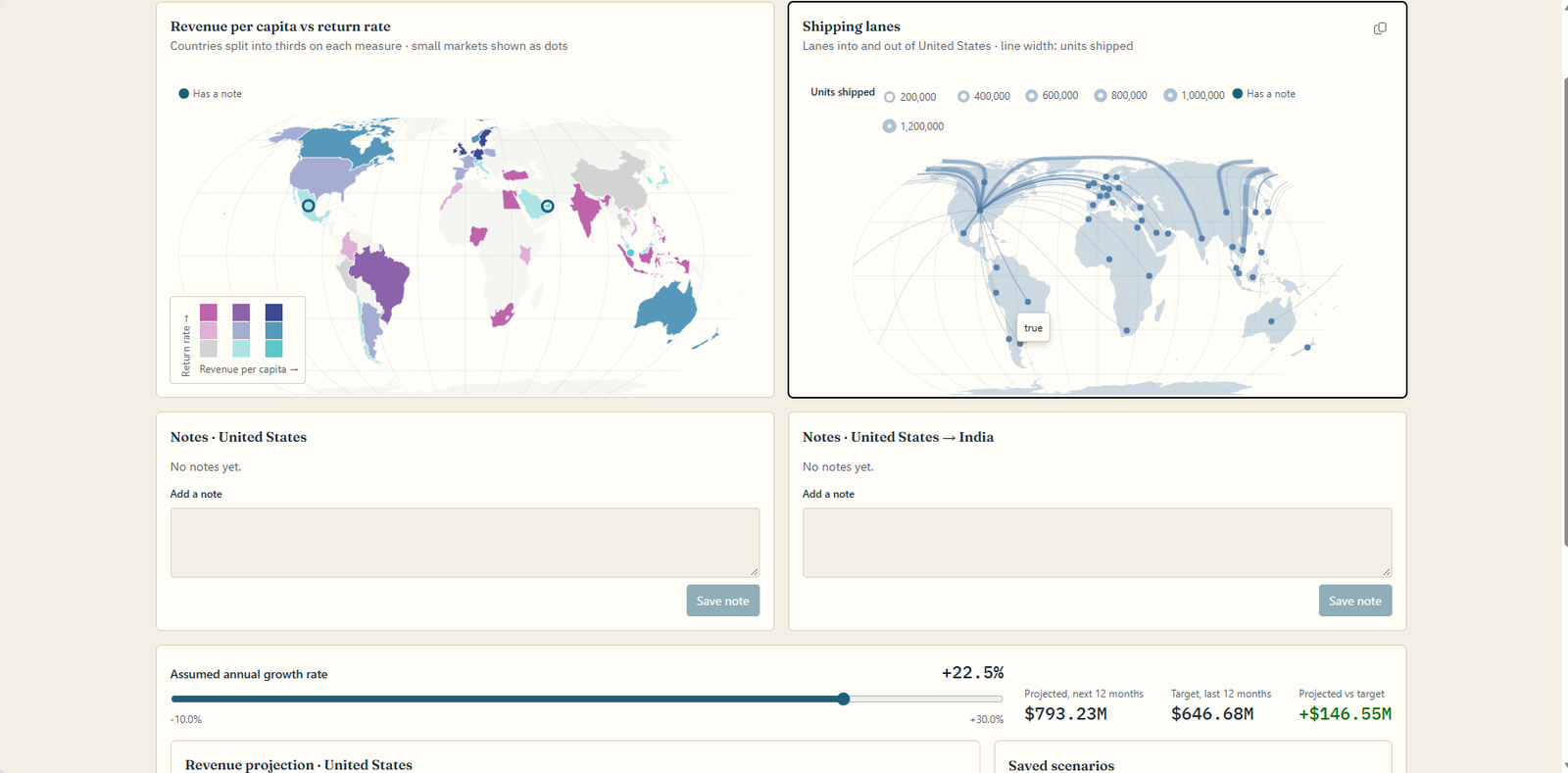The image size is (1568, 773).
Task: Click the magenta top-left bivariate legend swatch
Action: click(x=209, y=313)
